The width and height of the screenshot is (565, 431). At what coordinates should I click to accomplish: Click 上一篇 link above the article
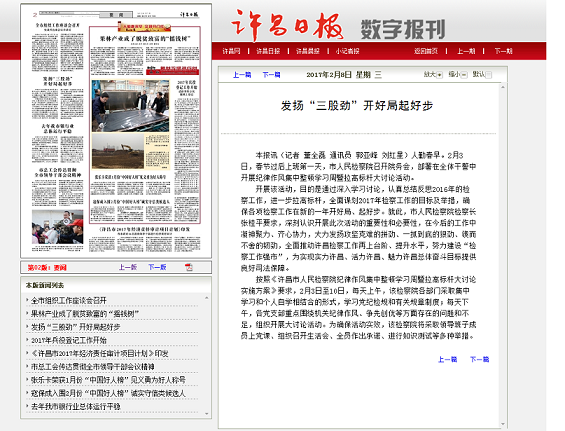(x=242, y=75)
